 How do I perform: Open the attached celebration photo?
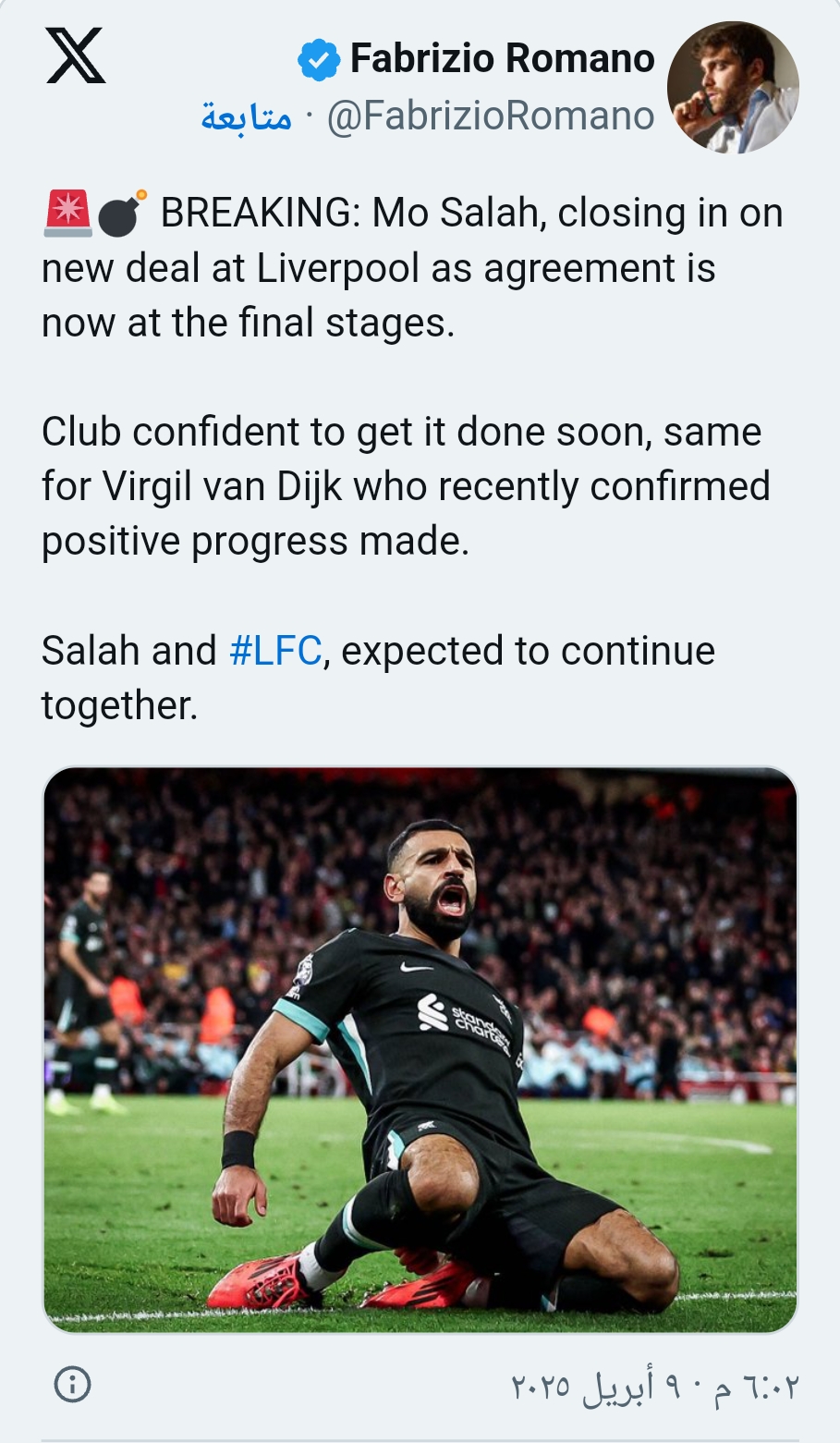420,1049
